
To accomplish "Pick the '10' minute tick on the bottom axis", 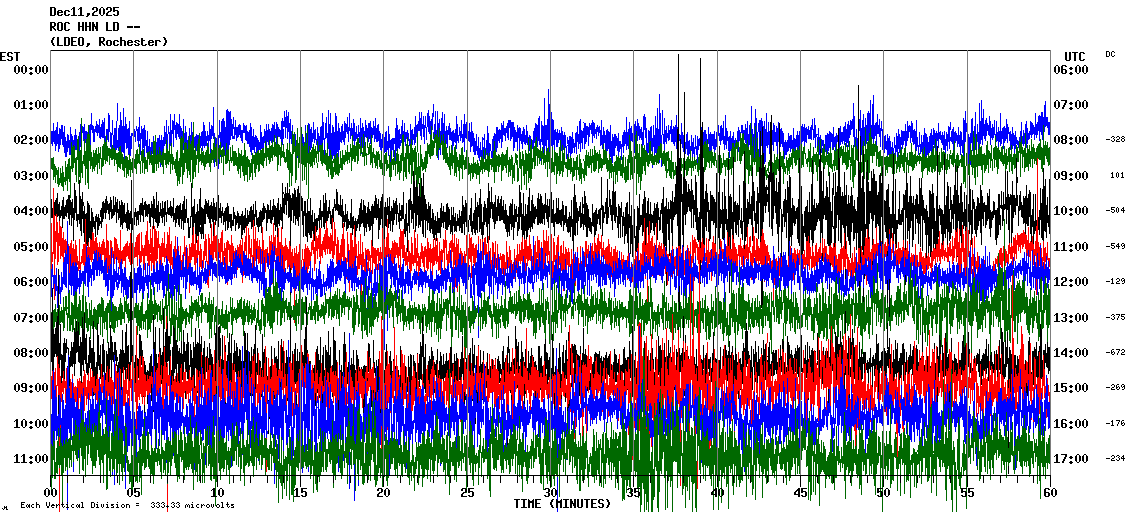I will [218, 492].
